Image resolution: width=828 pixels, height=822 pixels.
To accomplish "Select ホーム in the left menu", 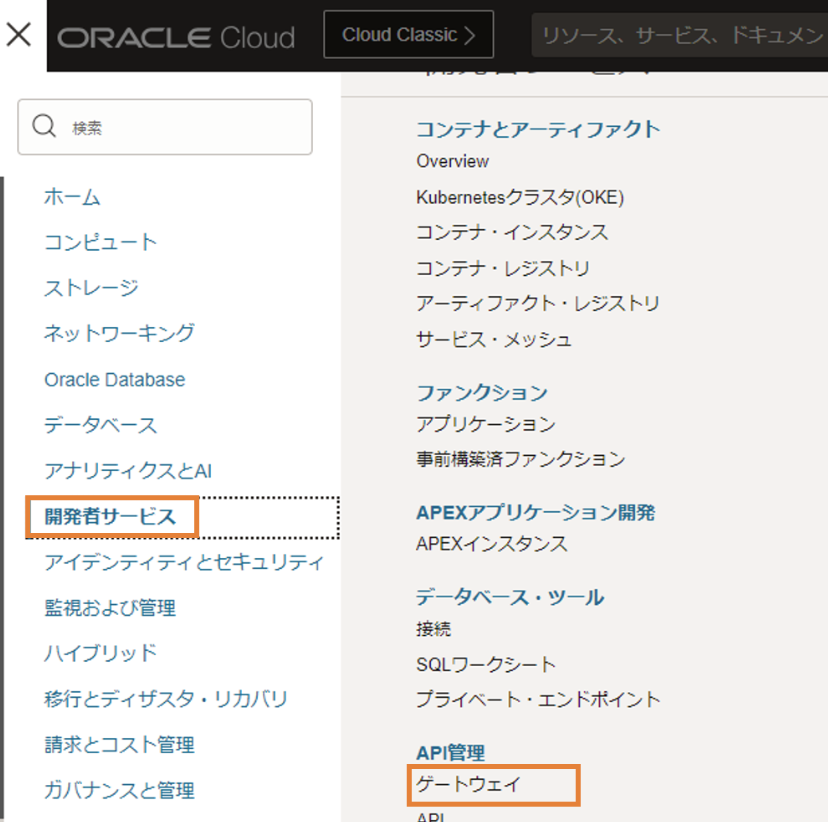I will pos(72,197).
